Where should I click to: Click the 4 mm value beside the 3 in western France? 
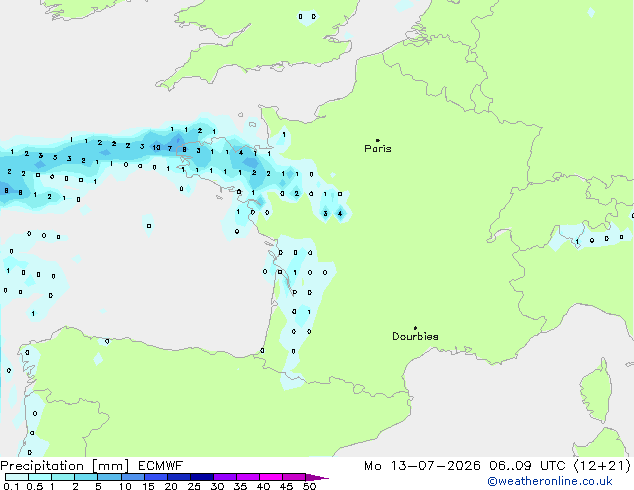(340, 213)
